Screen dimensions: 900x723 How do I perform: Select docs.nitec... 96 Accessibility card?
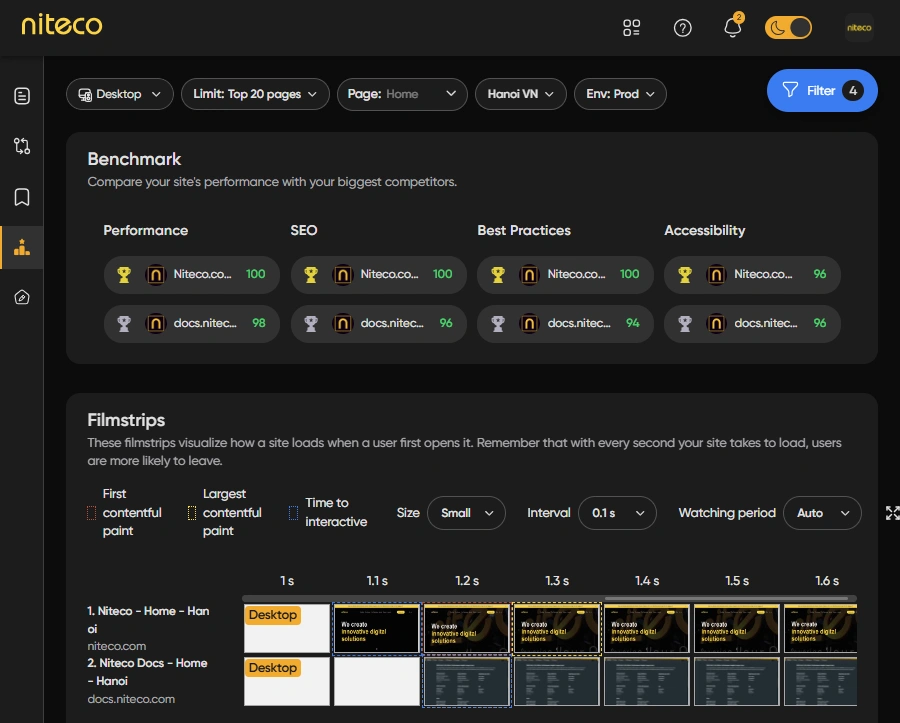click(752, 324)
